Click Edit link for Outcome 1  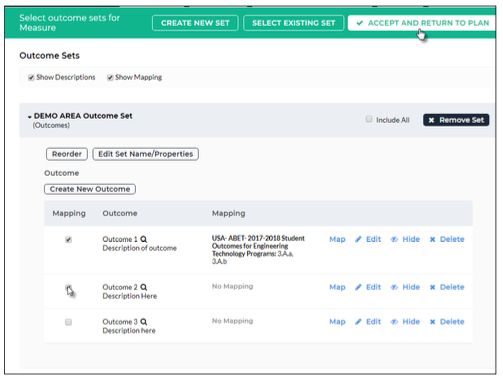(x=373, y=239)
